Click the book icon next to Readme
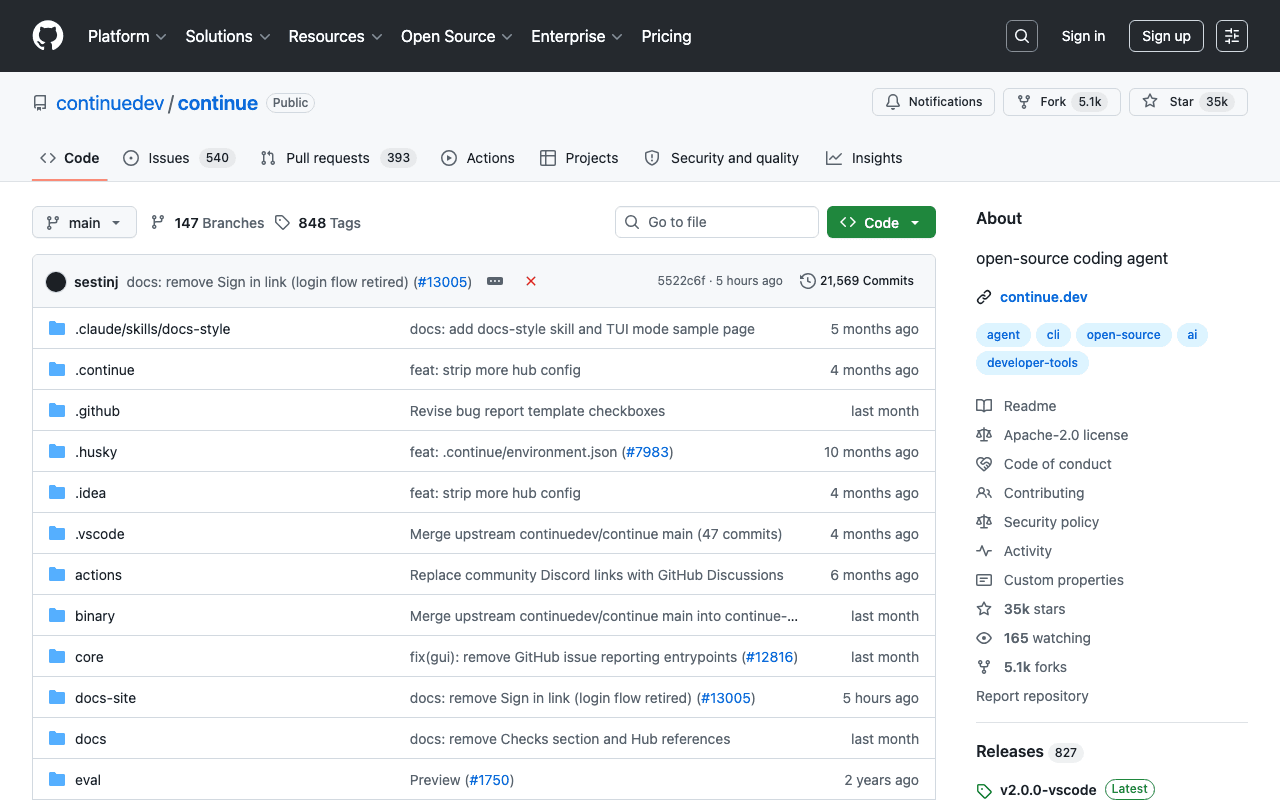This screenshot has width=1280, height=800. (984, 406)
